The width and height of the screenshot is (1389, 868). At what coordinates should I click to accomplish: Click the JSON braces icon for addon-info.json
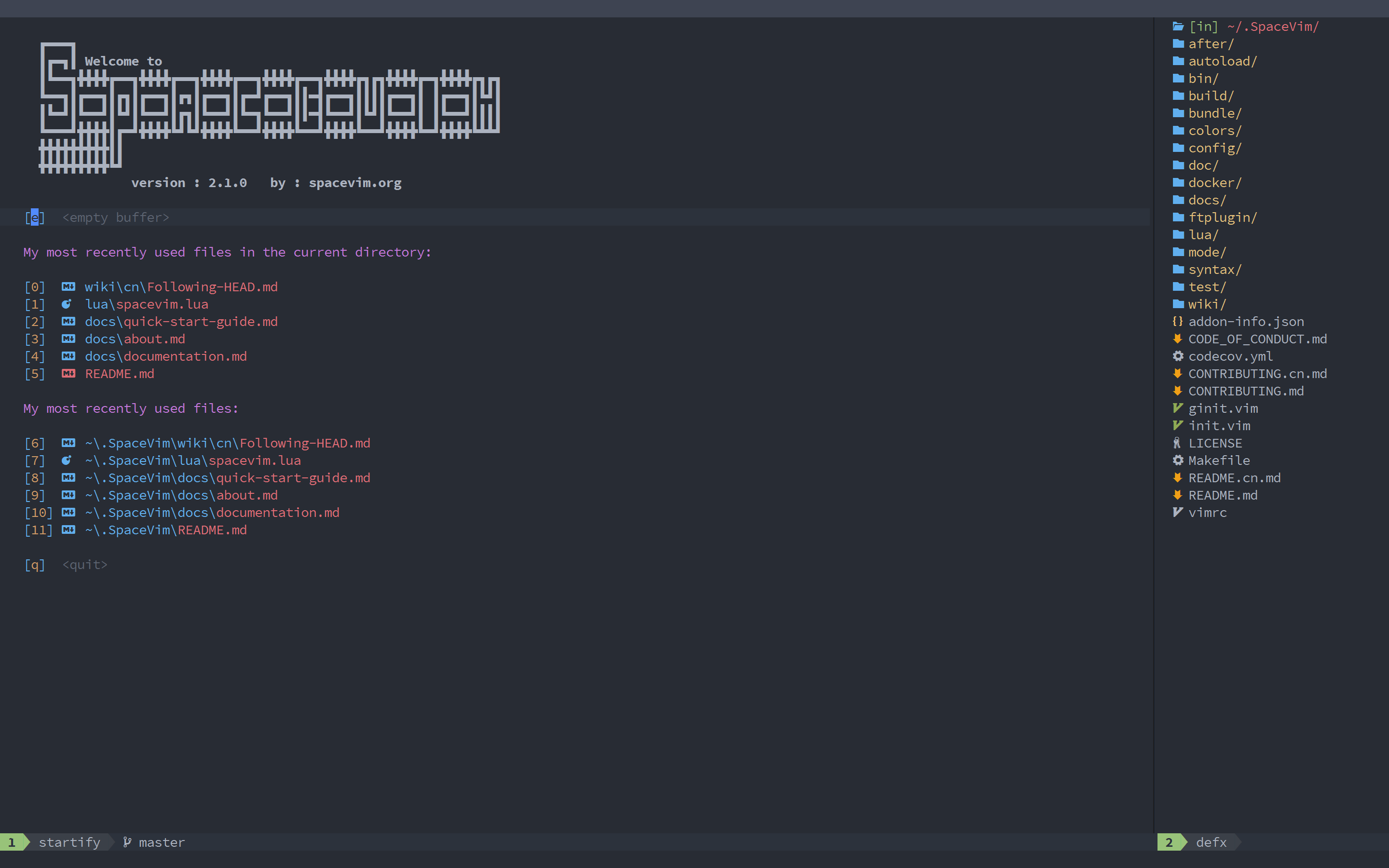pos(1178,322)
